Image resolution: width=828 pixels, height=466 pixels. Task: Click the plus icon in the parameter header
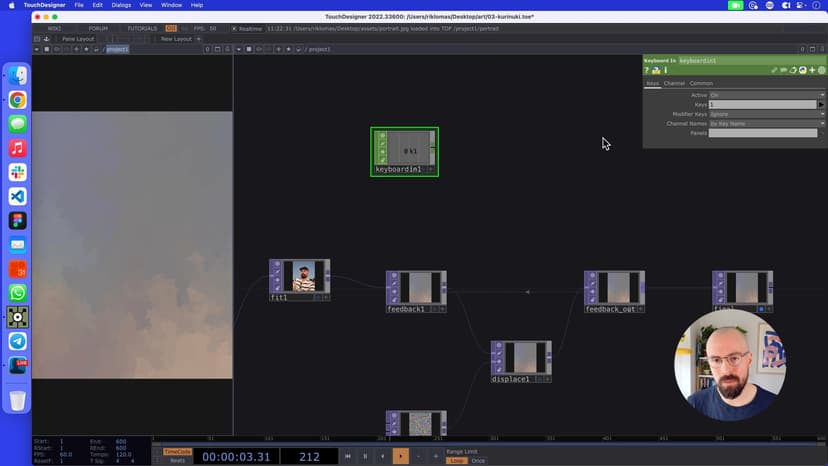tap(812, 70)
